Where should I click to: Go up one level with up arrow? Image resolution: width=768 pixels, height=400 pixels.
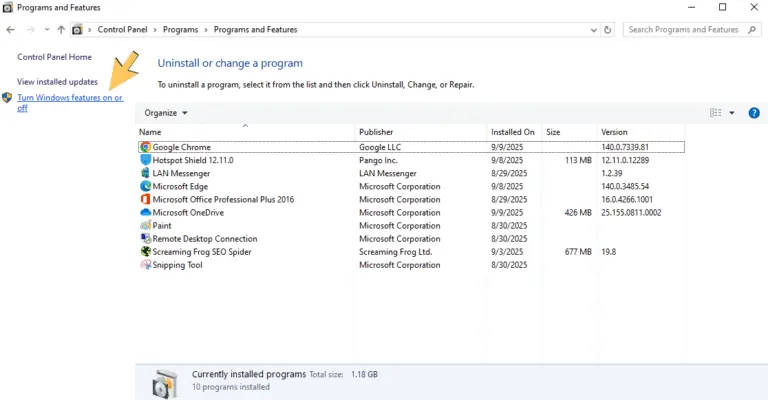(x=61, y=30)
